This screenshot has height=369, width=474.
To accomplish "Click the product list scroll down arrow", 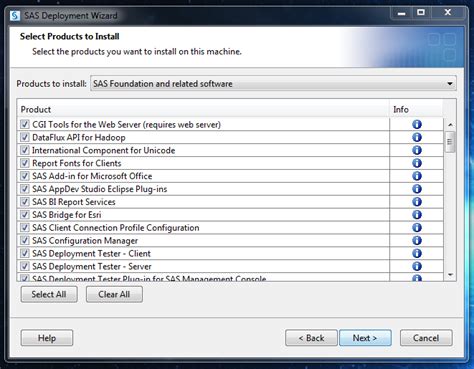I will pos(450,275).
